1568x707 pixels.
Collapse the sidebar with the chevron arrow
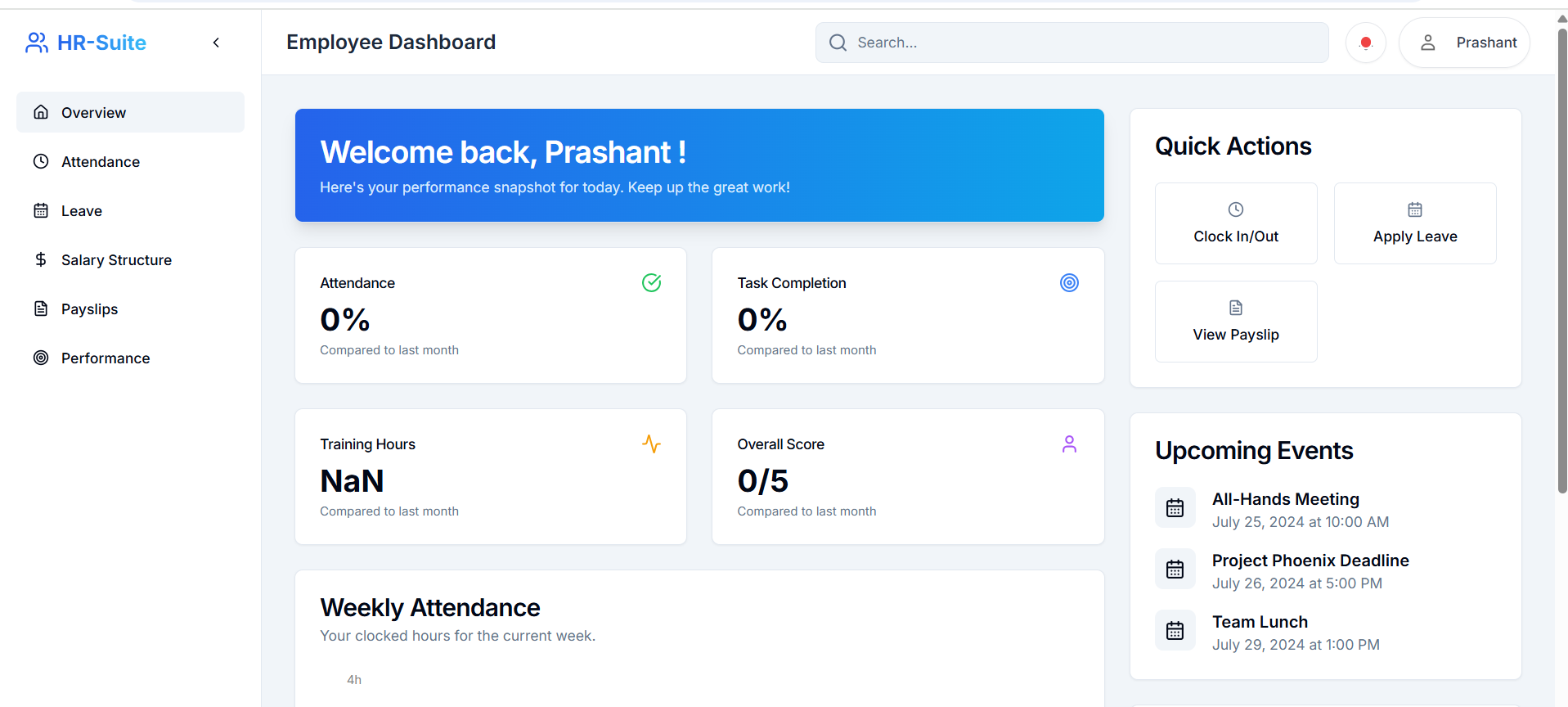[x=216, y=43]
